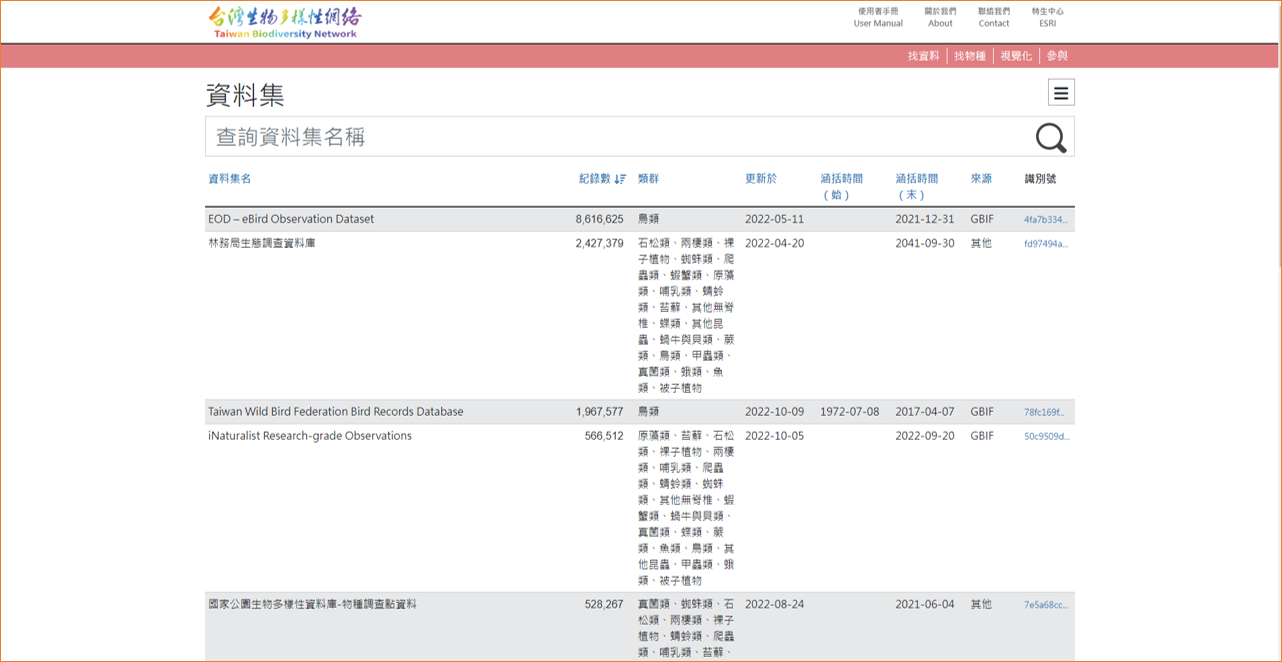1282x662 pixels.
Task: Open the 參與 menu item
Action: (x=1057, y=56)
